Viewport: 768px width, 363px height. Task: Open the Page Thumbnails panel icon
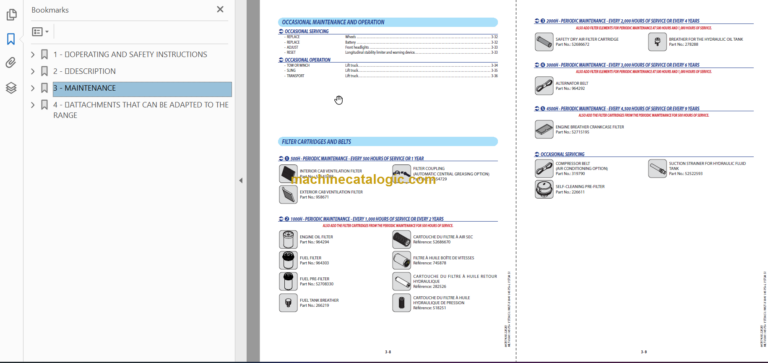(11, 15)
